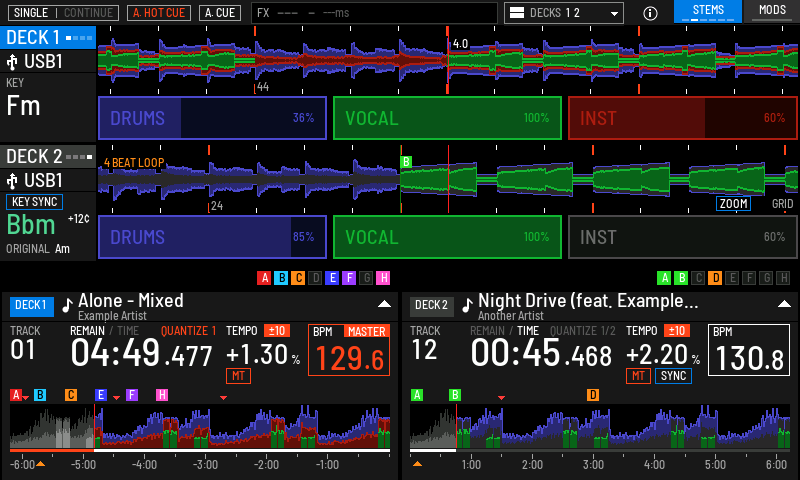Jump to hot cue D marker on Deck 2 overview
This screenshot has height=480, width=800.
click(593, 395)
